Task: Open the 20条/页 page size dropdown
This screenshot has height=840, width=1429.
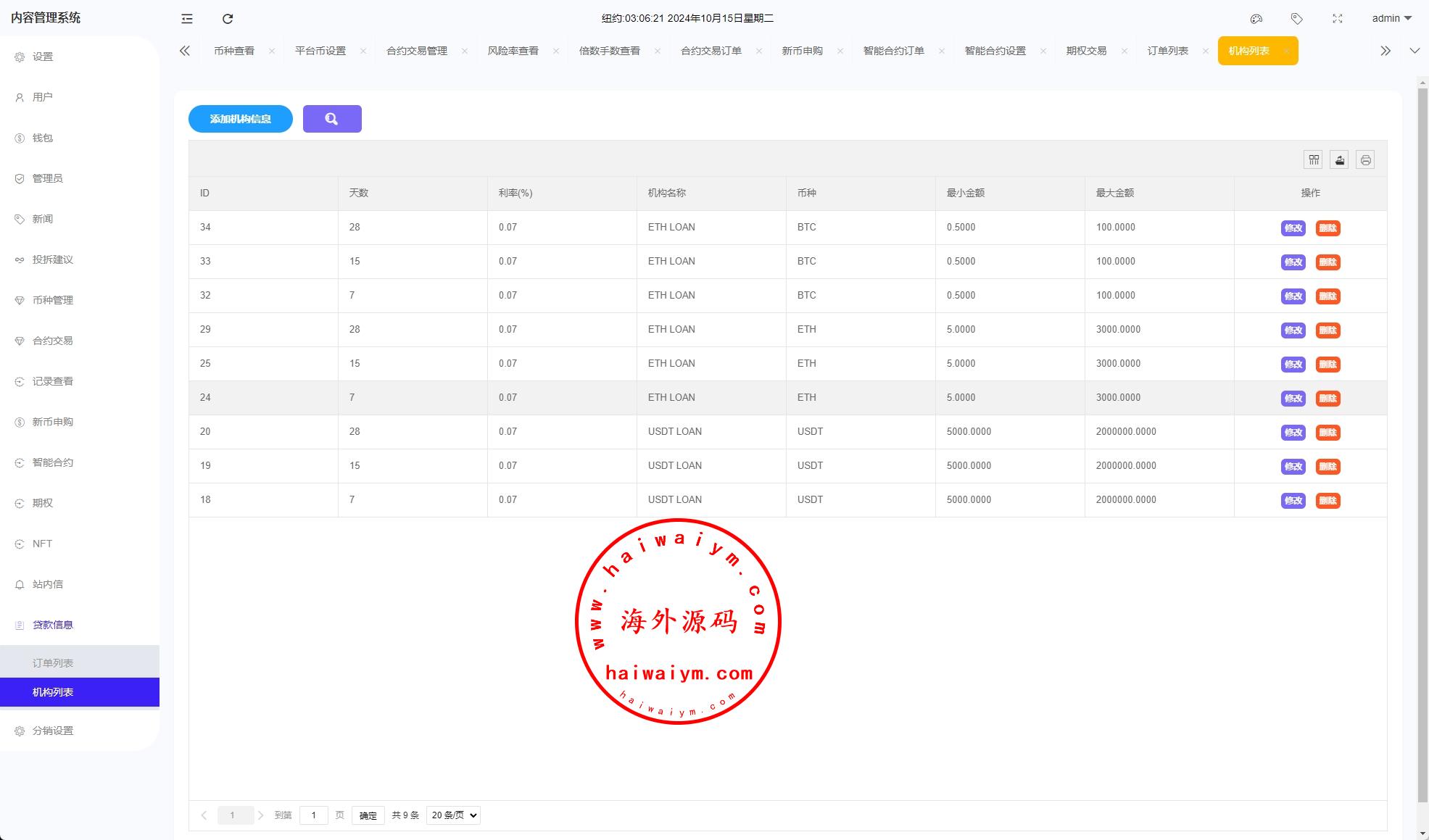Action: (x=453, y=815)
